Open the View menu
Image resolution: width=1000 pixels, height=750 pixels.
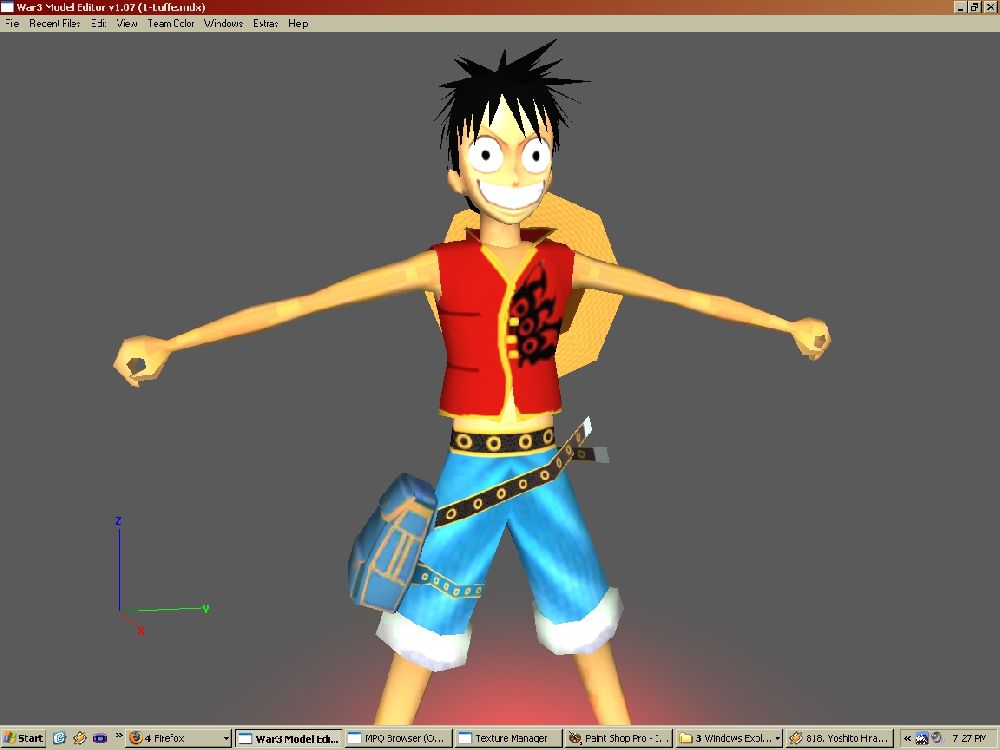point(127,24)
